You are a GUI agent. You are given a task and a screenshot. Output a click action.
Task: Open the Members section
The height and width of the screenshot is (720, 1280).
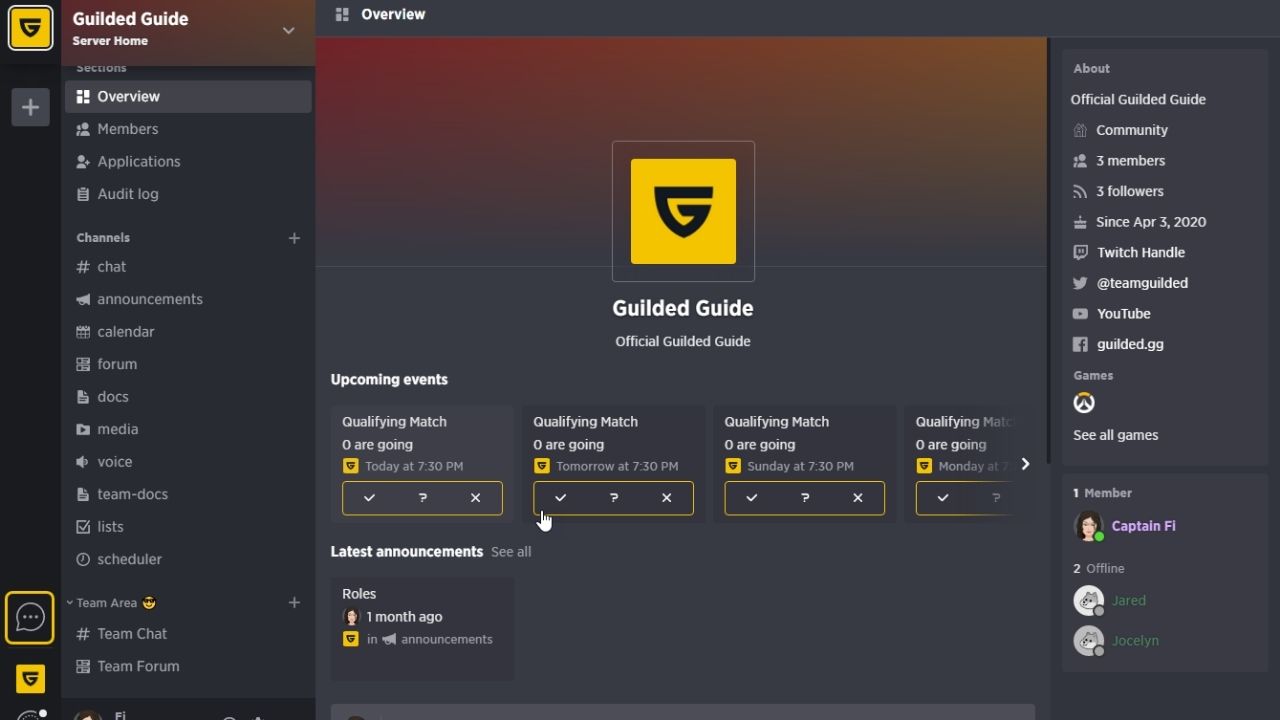188,129
